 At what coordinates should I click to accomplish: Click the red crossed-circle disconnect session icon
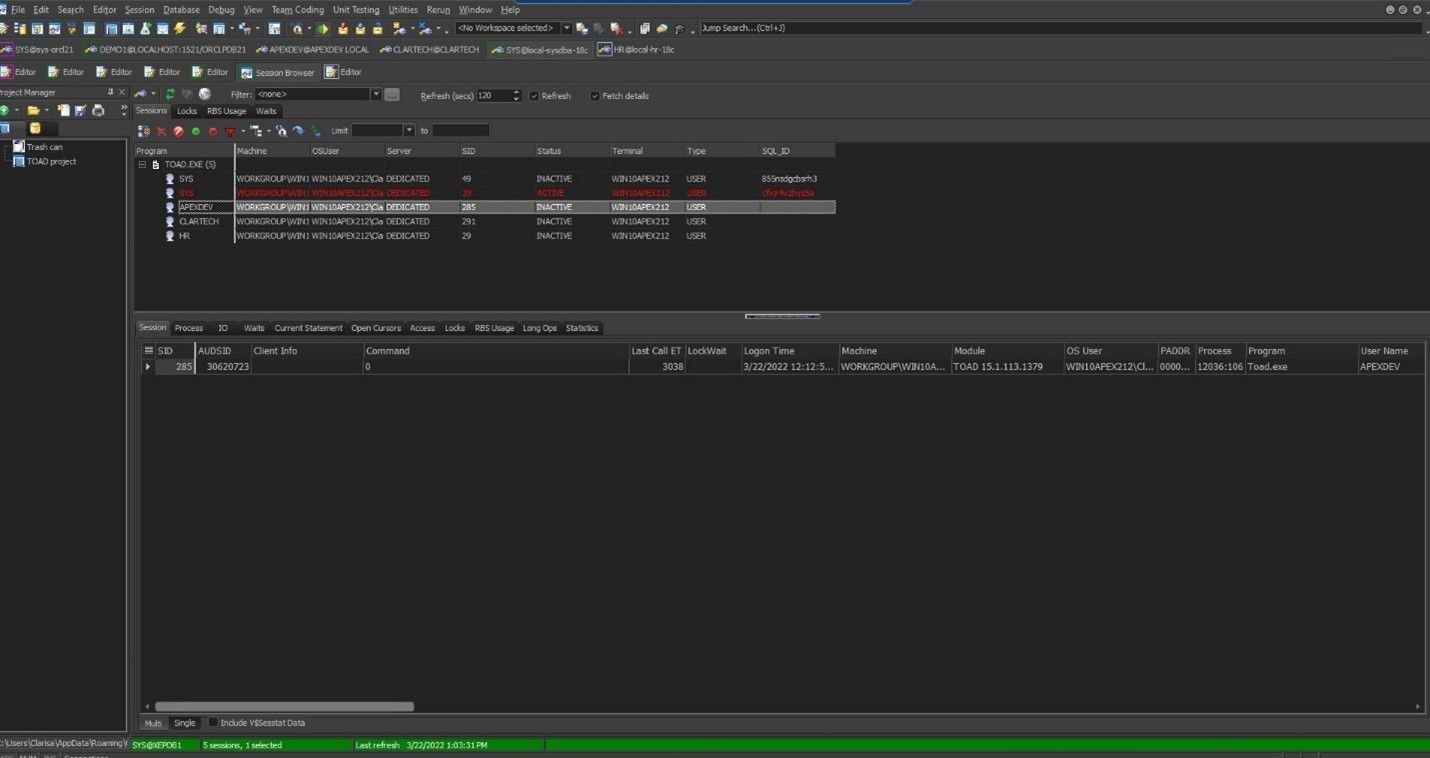click(x=178, y=131)
